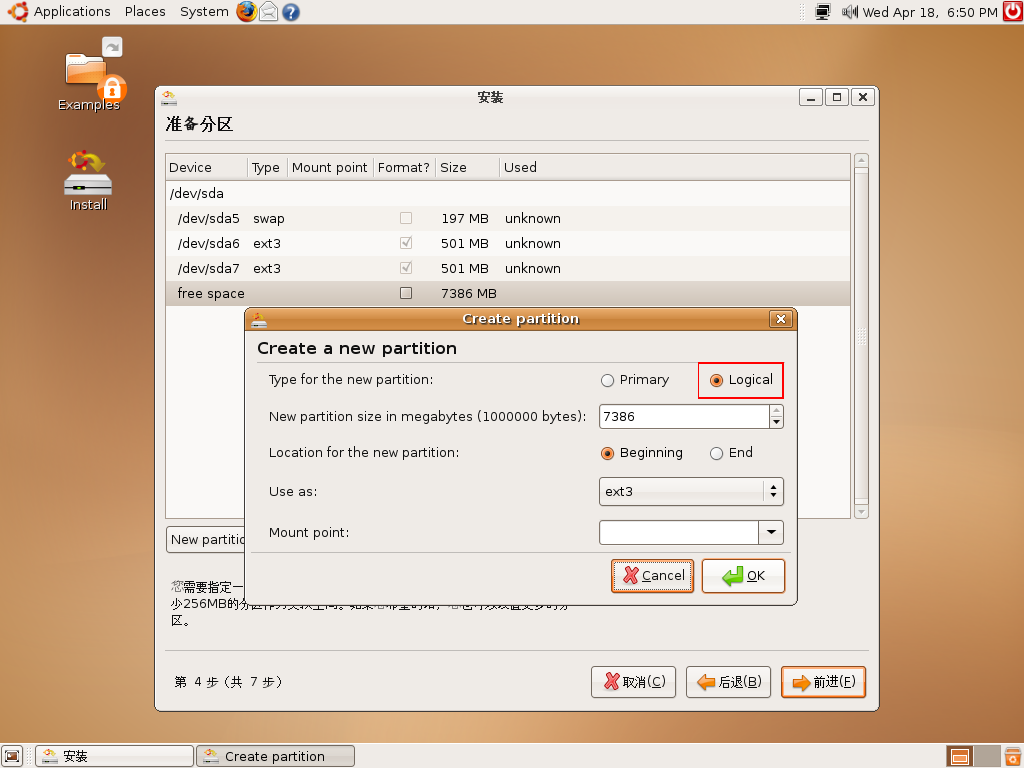Sort by Mount point column header
Image resolution: width=1024 pixels, height=768 pixels.
tap(330, 167)
